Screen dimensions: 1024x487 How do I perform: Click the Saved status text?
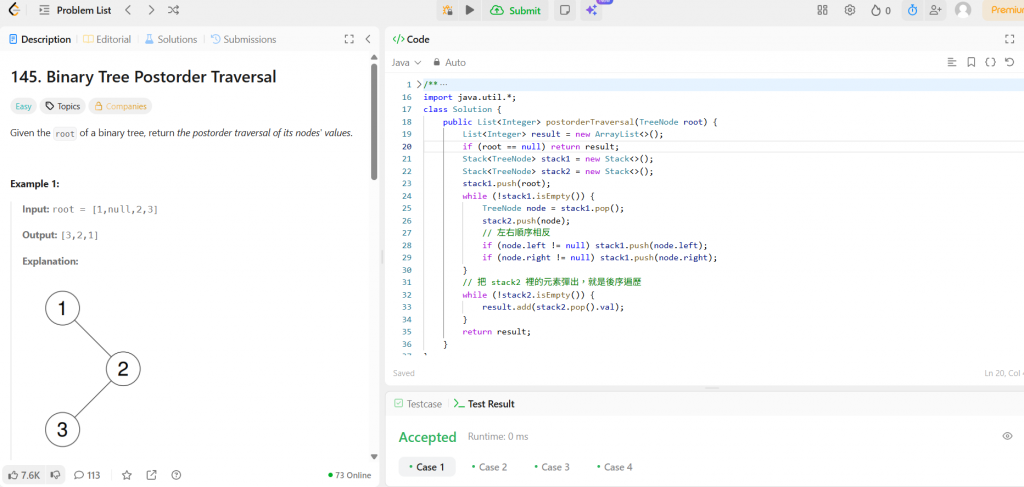pyautogui.click(x=404, y=373)
